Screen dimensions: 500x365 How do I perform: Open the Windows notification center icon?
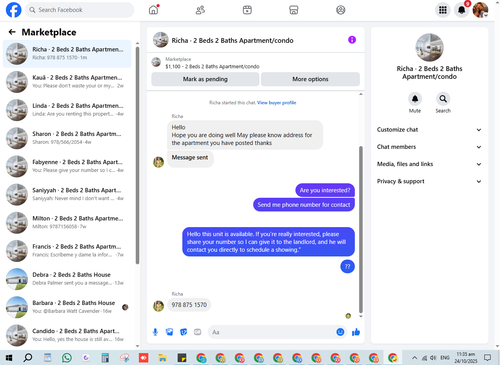click(x=487, y=358)
